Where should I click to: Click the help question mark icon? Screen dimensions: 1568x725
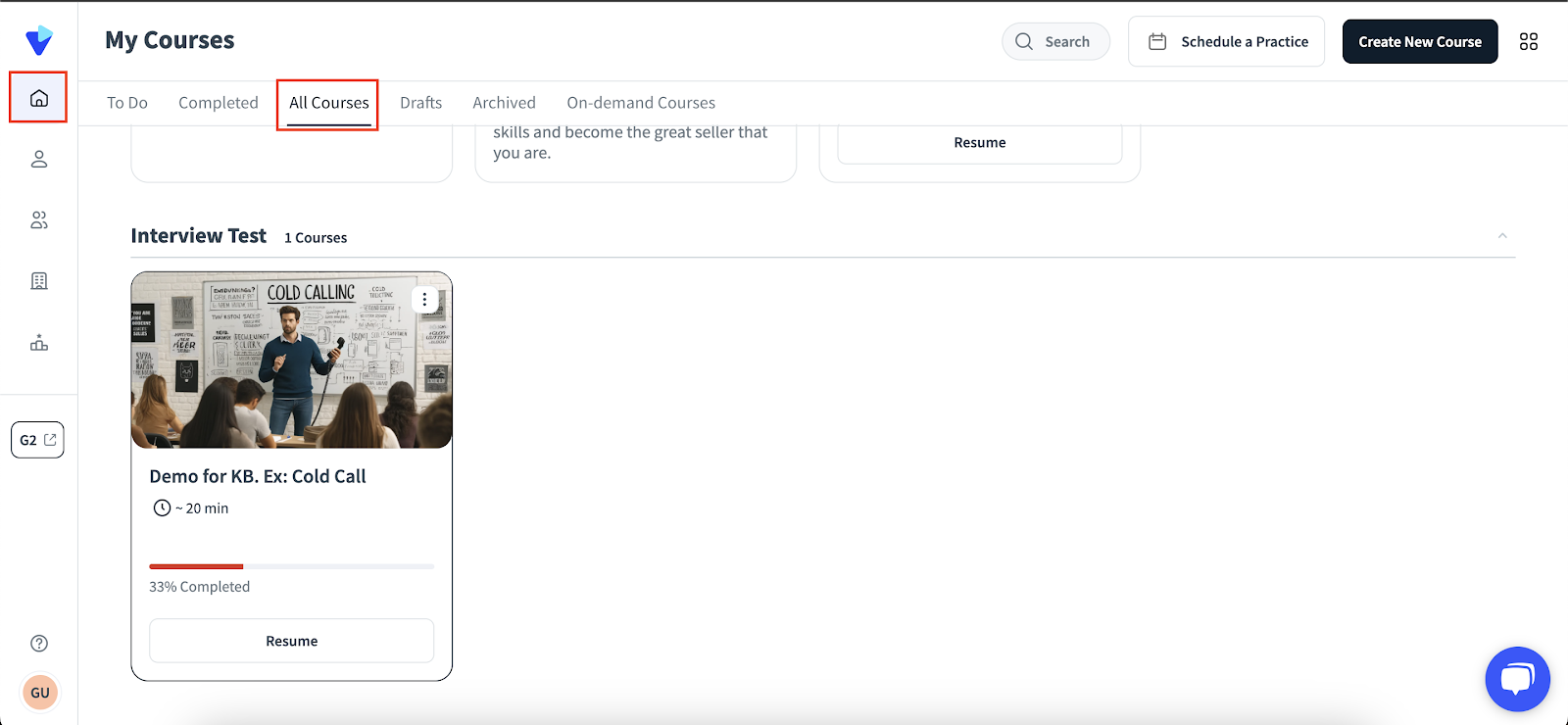[x=39, y=644]
